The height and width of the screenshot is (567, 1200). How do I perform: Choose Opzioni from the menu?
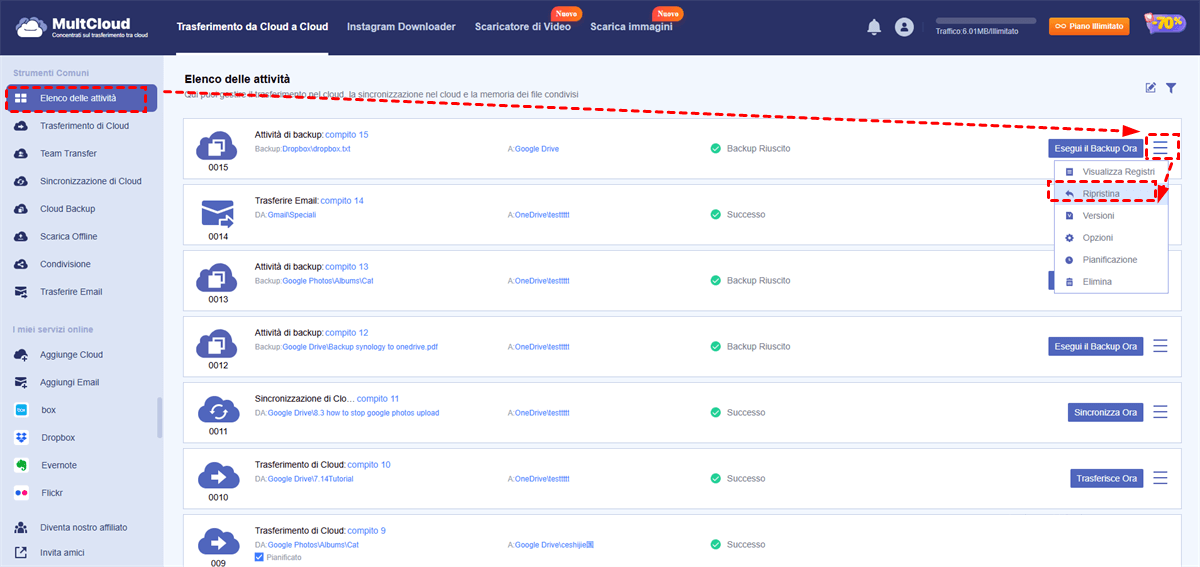tap(1111, 238)
